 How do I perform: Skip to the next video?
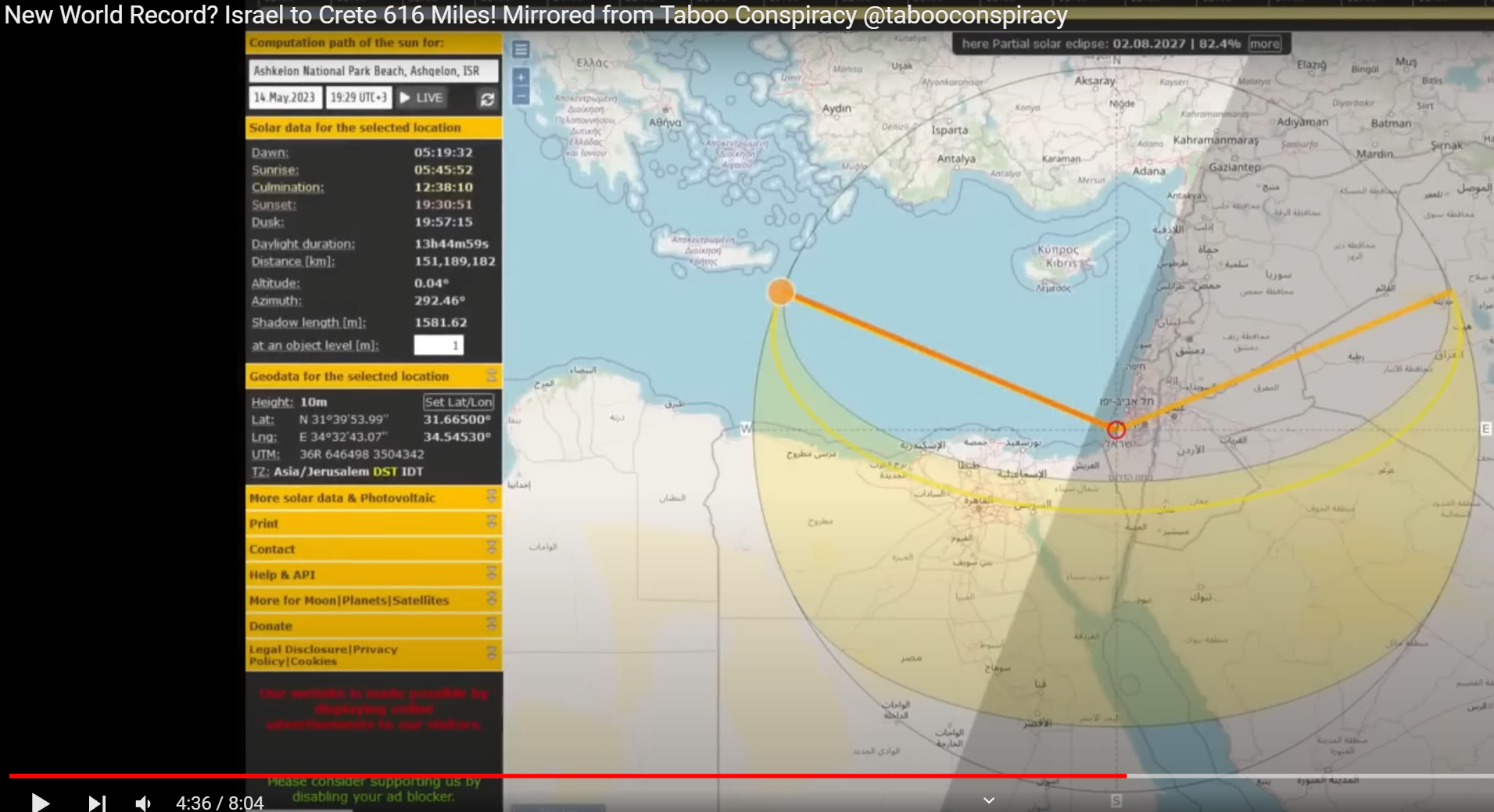click(x=96, y=803)
